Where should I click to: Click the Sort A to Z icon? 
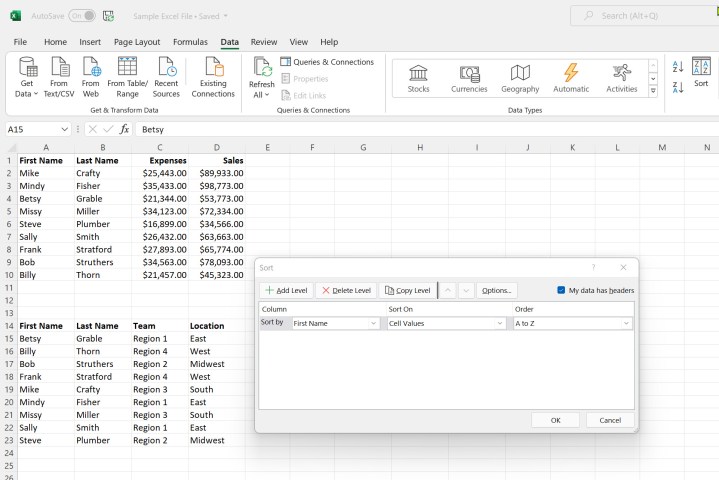tap(677, 66)
